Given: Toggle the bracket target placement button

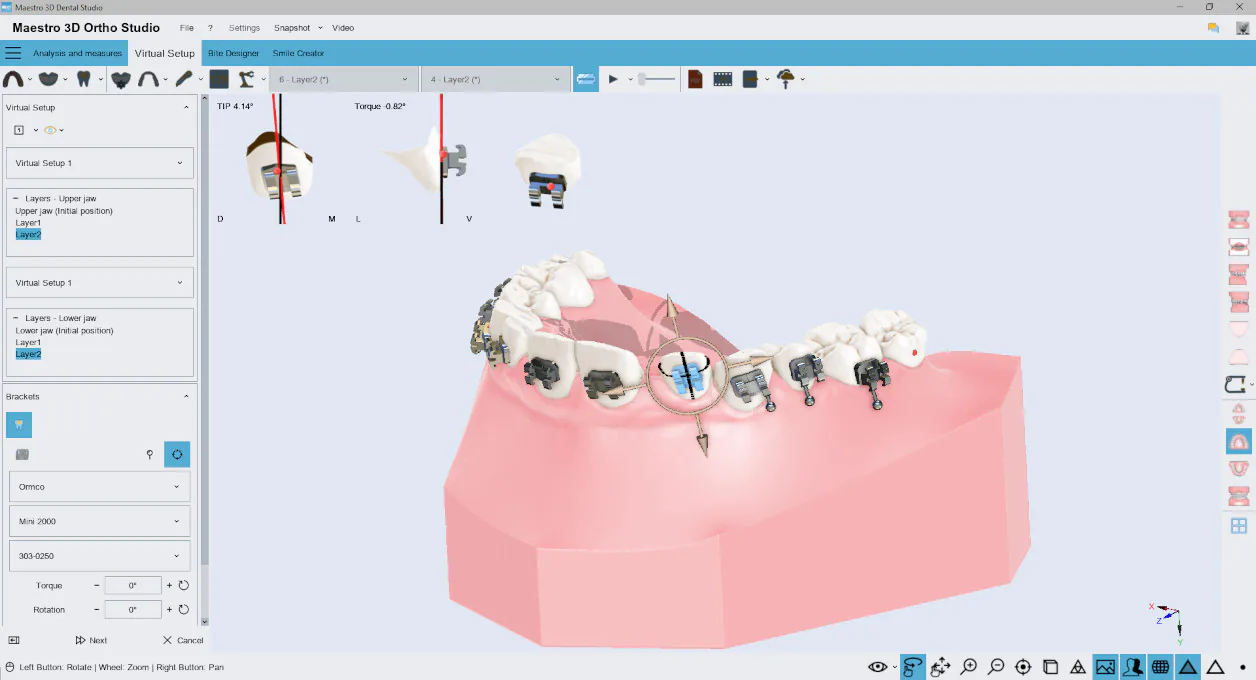Looking at the screenshot, I should 177,455.
